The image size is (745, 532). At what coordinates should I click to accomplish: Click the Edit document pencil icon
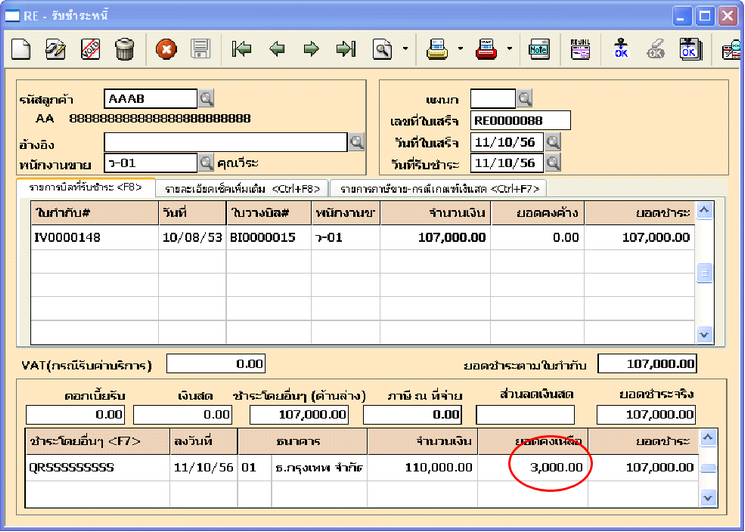coord(56,48)
